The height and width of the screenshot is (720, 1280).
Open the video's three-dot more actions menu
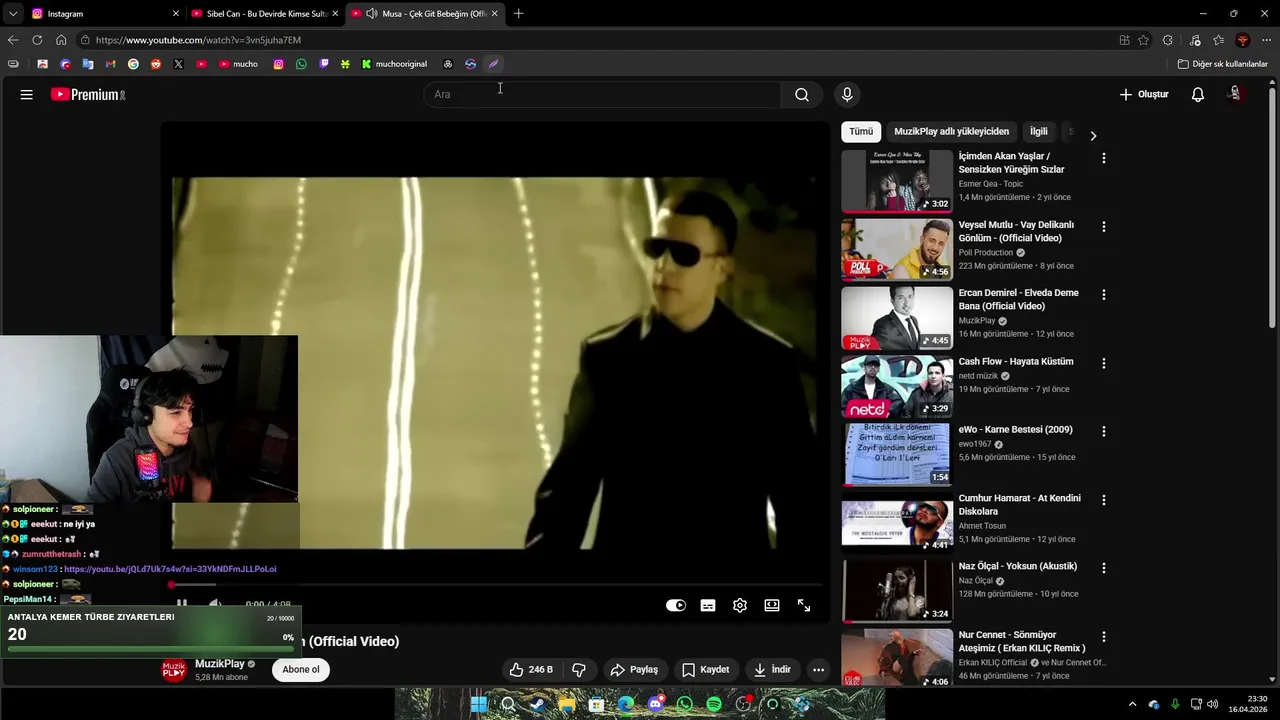click(818, 670)
